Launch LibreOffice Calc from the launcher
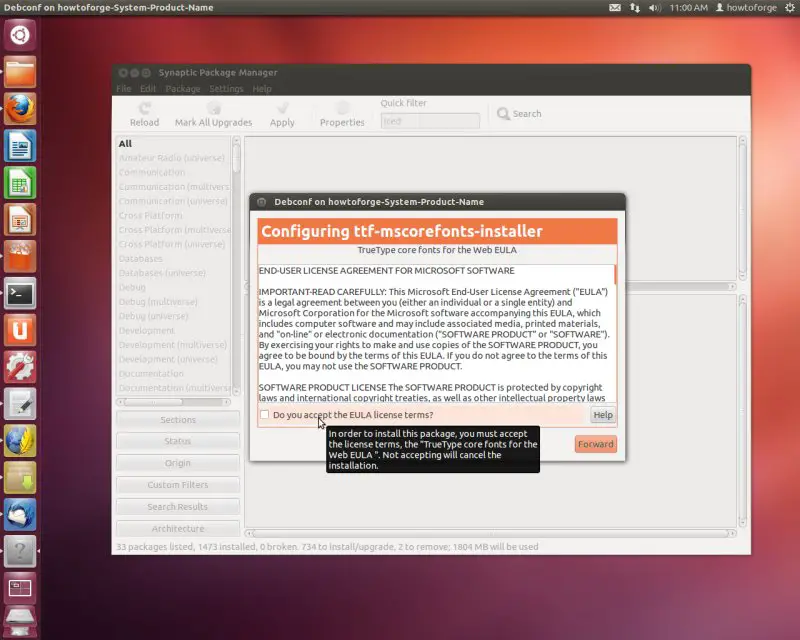 pos(20,183)
